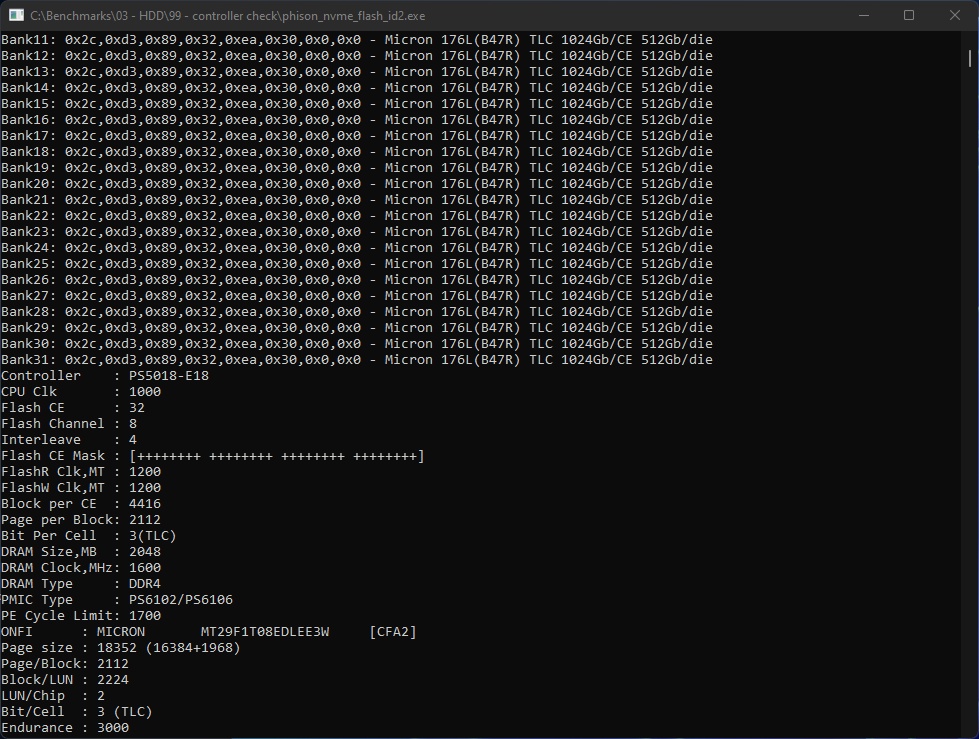Select the Bank26 flash ID line
Viewport: 979px width, 739px height.
pyautogui.click(x=357, y=280)
